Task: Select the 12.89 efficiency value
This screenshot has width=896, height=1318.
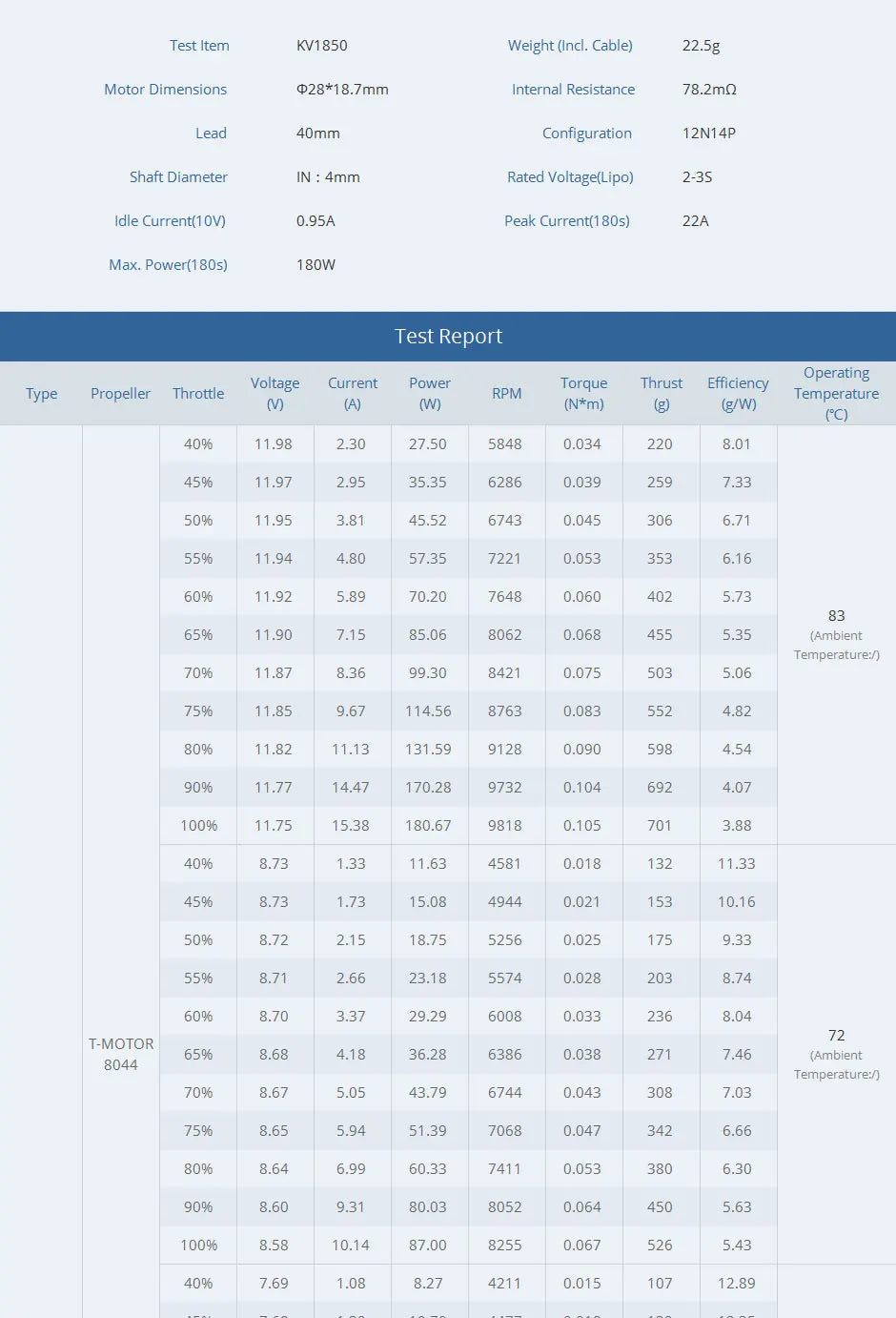Action: tap(737, 1283)
